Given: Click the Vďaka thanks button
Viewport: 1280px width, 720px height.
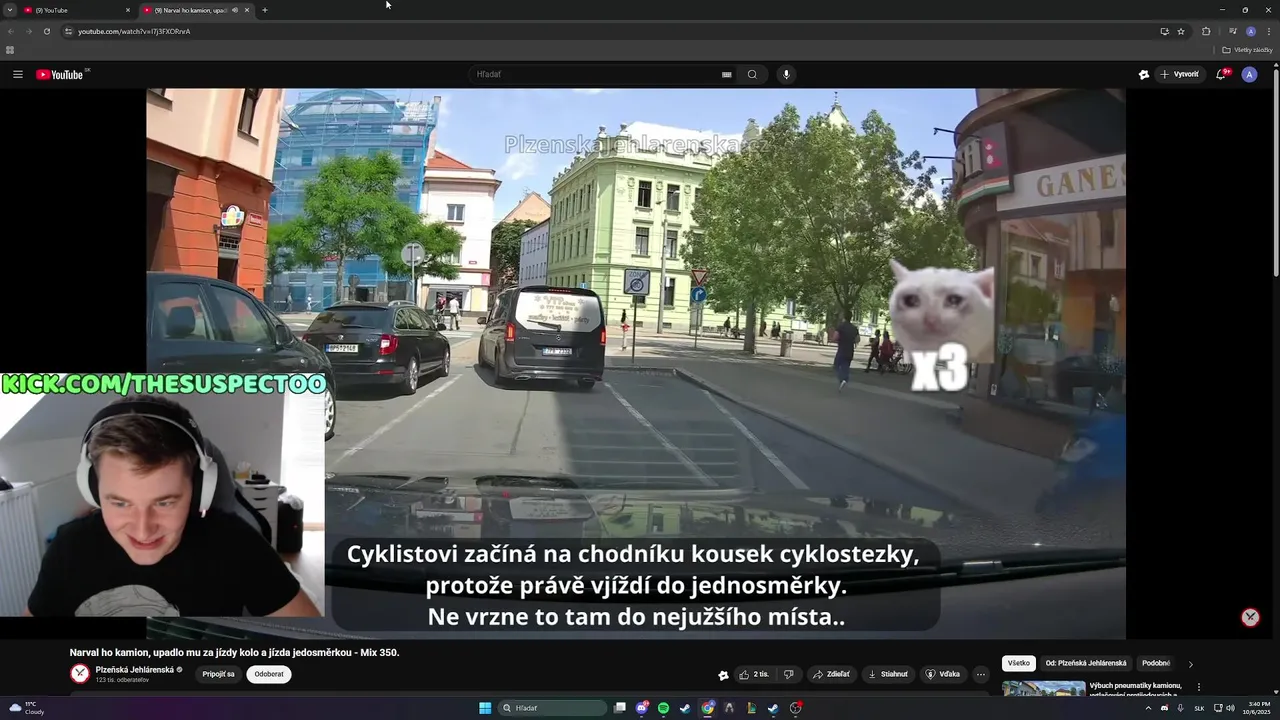Looking at the screenshot, I should click(x=942, y=674).
